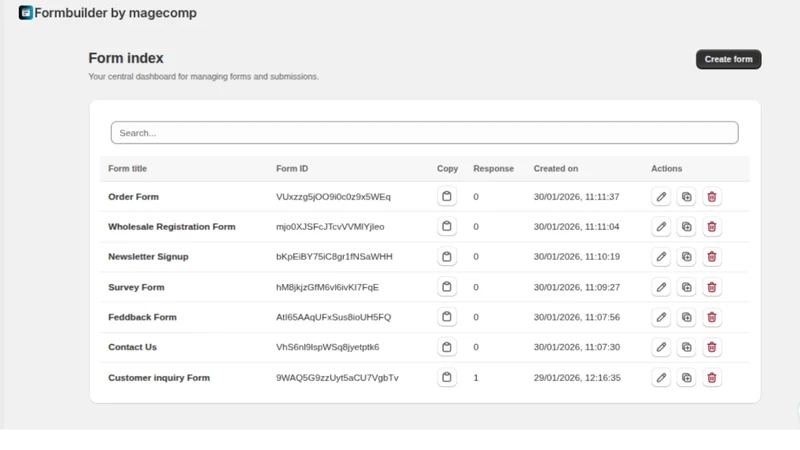Click the Form index heading
The image size is (800, 450).
click(126, 58)
